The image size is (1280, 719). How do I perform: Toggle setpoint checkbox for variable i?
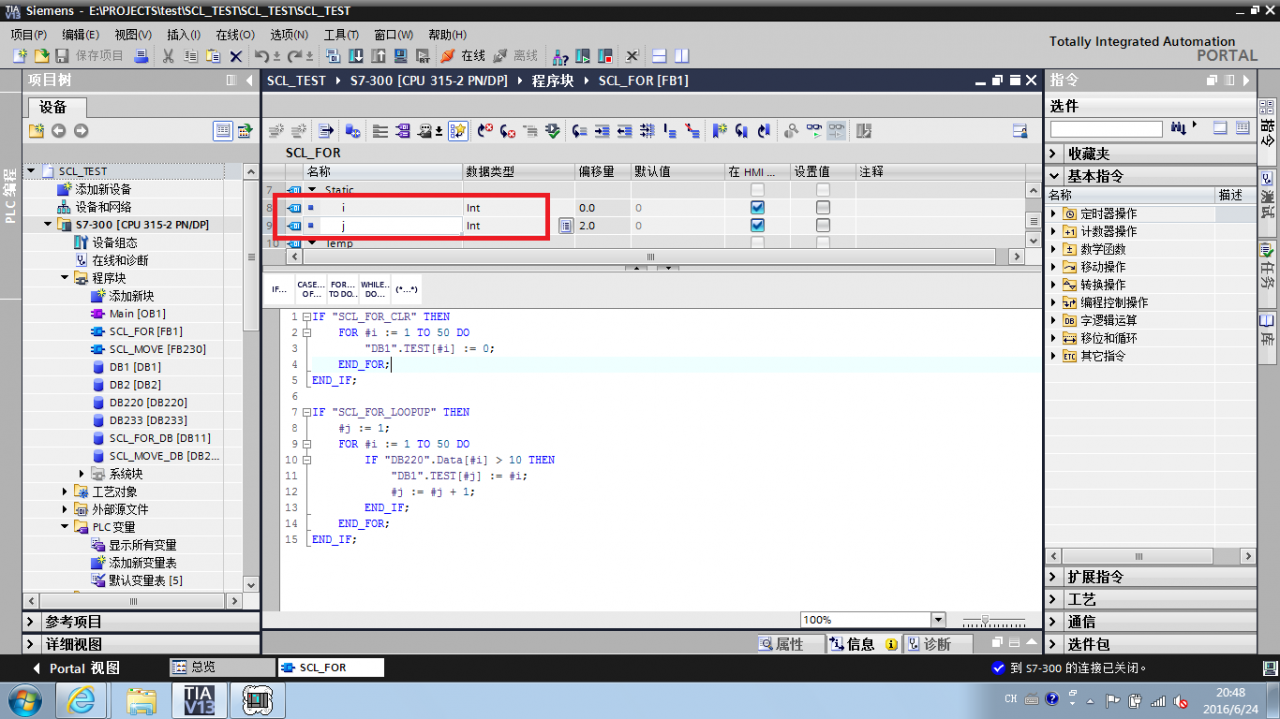[823, 208]
